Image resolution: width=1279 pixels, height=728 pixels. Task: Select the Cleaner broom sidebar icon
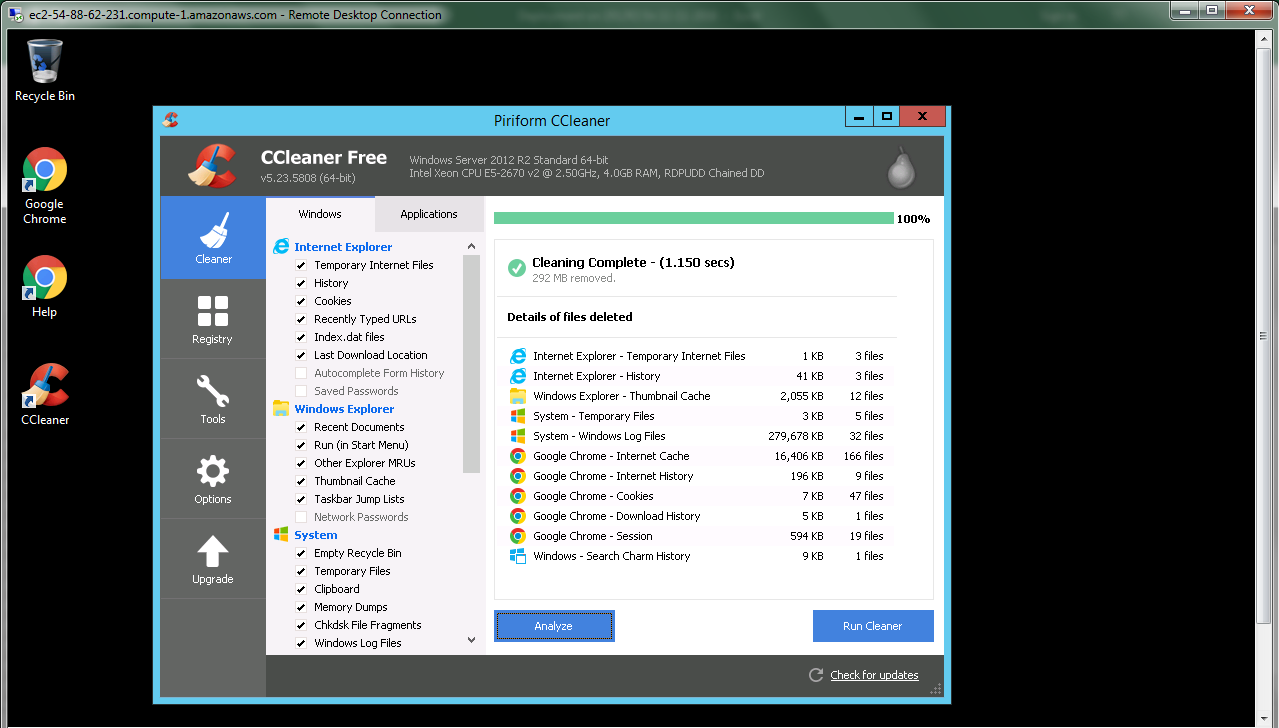pyautogui.click(x=212, y=238)
